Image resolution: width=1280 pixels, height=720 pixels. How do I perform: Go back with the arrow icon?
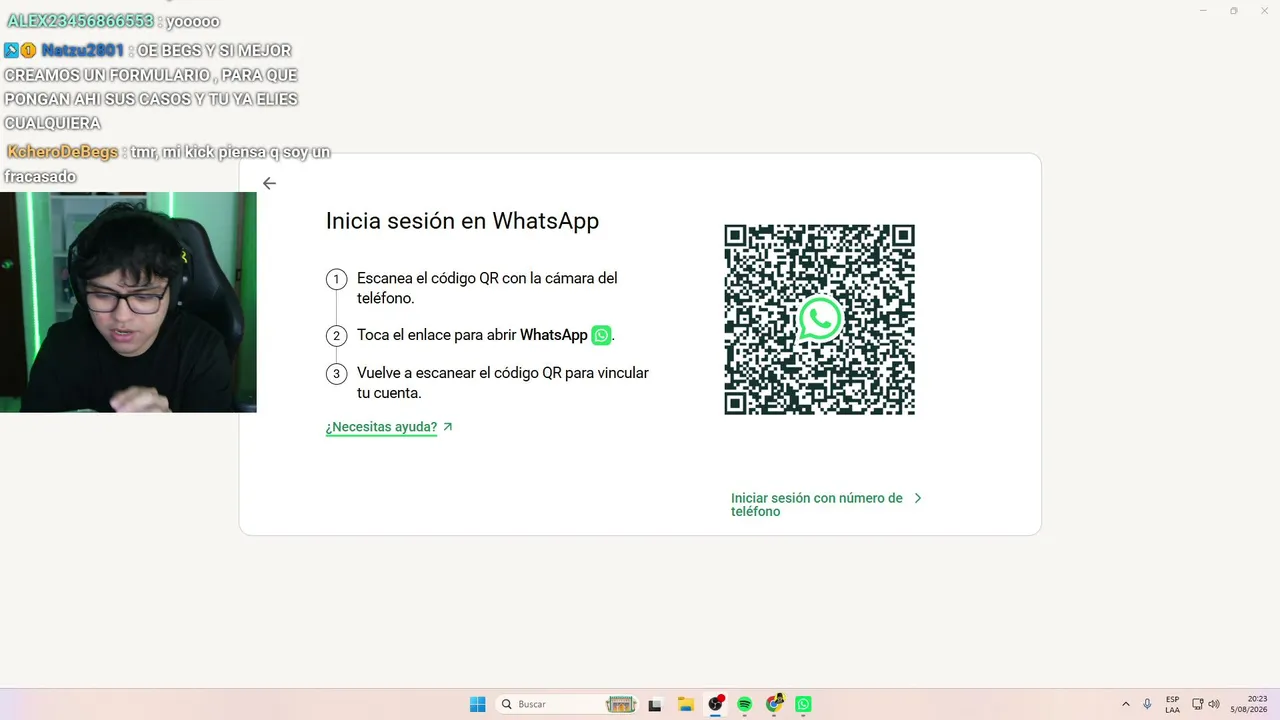(x=269, y=183)
